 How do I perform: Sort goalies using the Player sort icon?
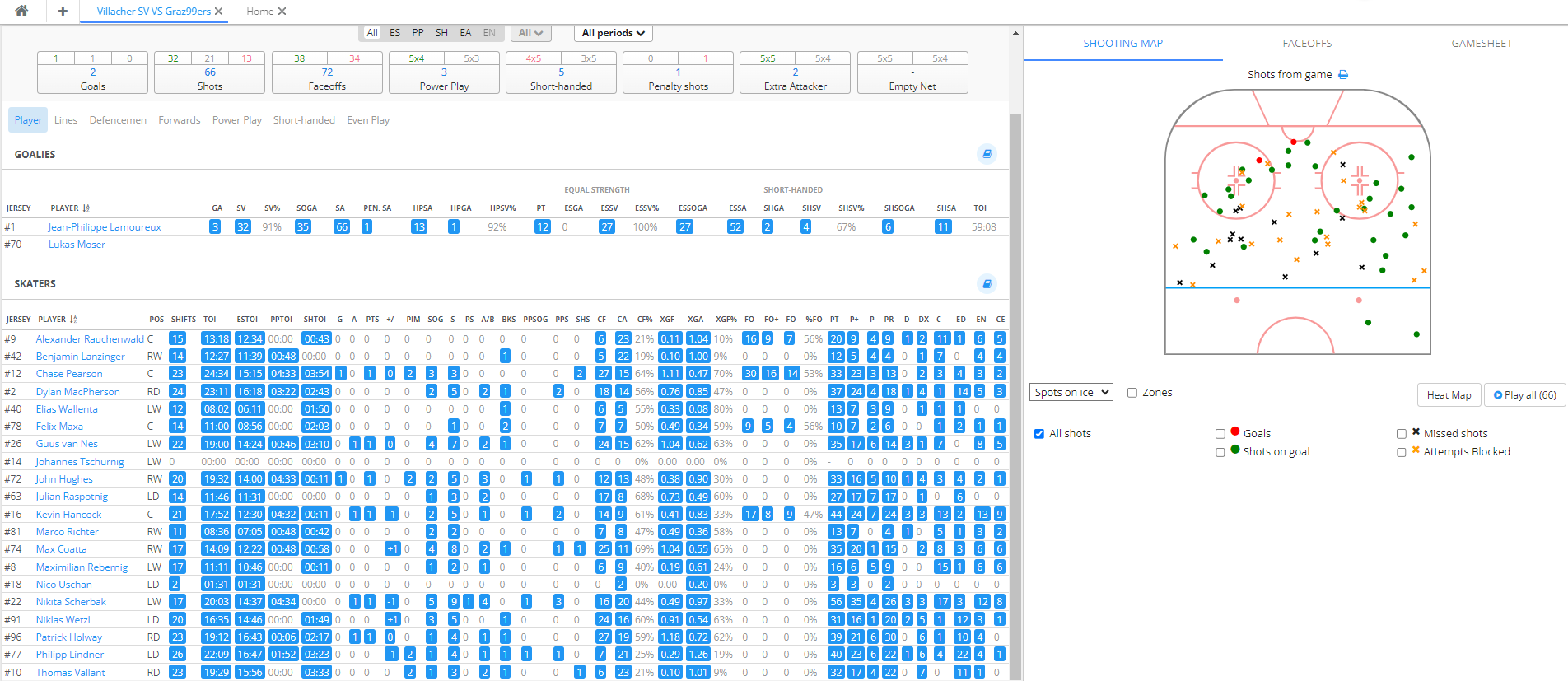pos(86,208)
